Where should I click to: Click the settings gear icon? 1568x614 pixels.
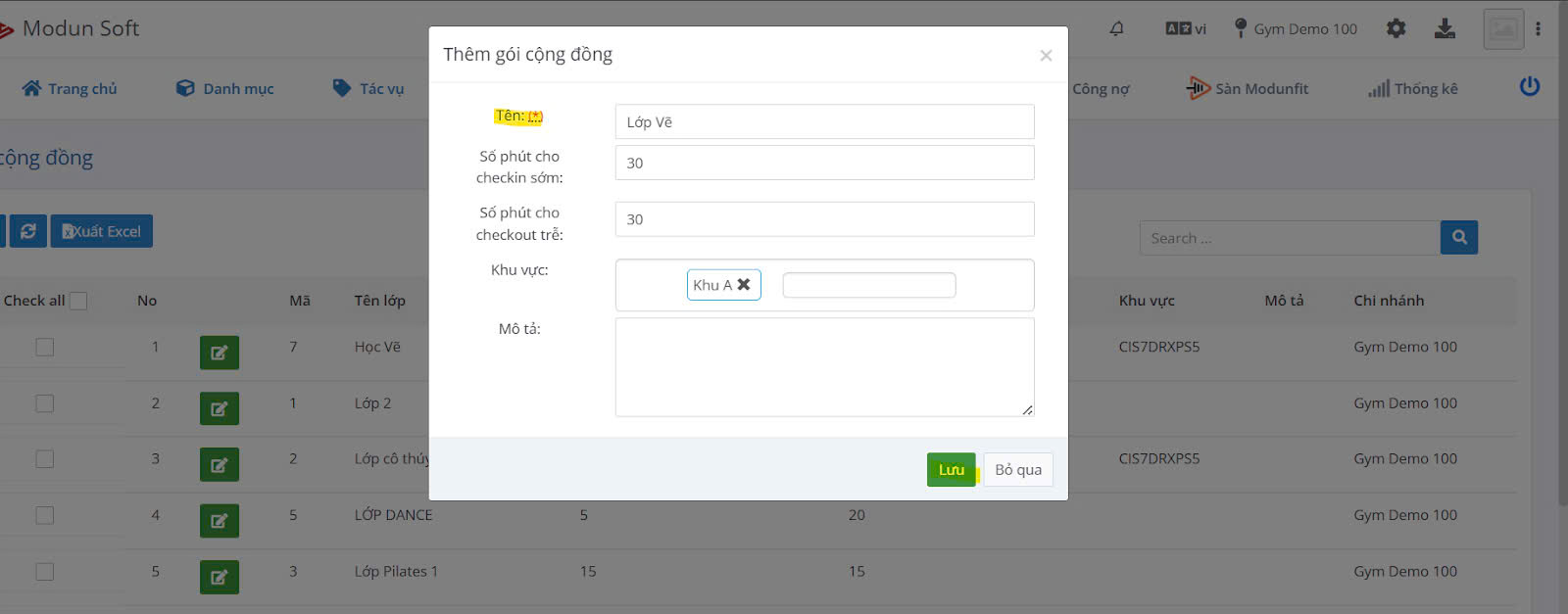click(x=1396, y=28)
